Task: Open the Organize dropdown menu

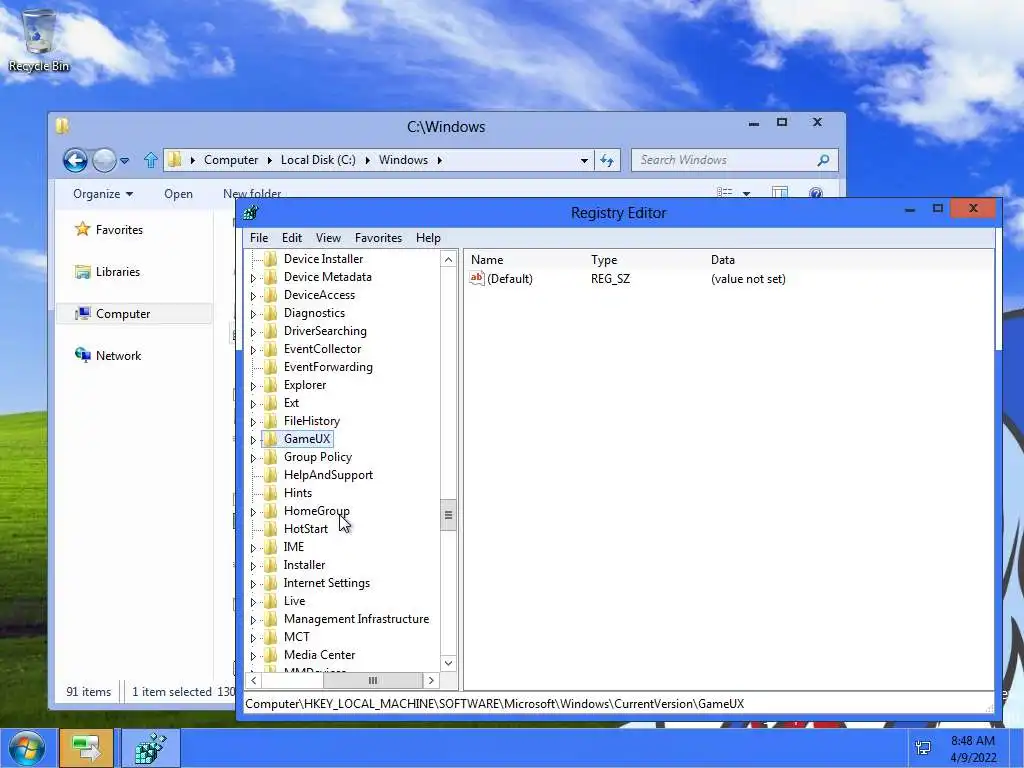Action: click(x=103, y=194)
